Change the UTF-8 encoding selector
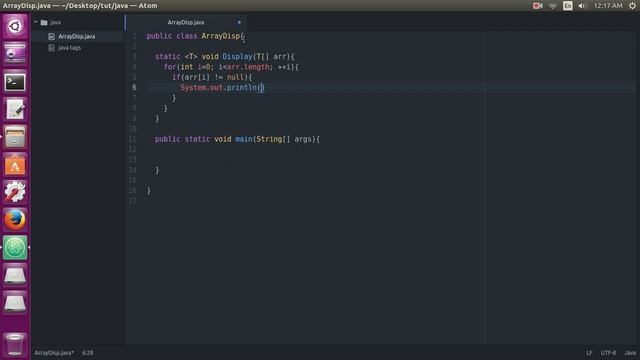Image resolution: width=640 pixels, height=360 pixels. point(608,353)
